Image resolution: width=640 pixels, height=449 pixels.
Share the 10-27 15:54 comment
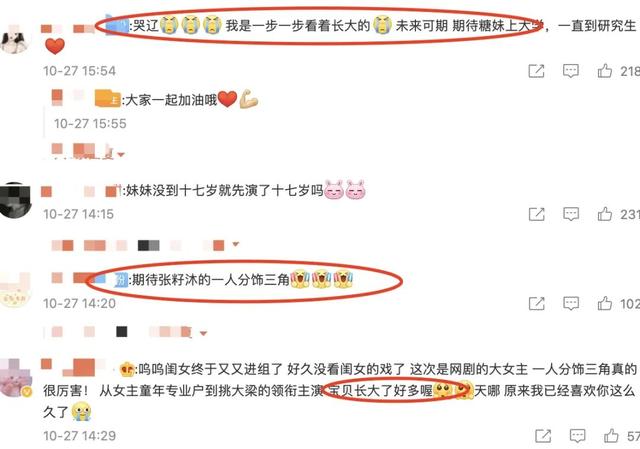point(536,71)
